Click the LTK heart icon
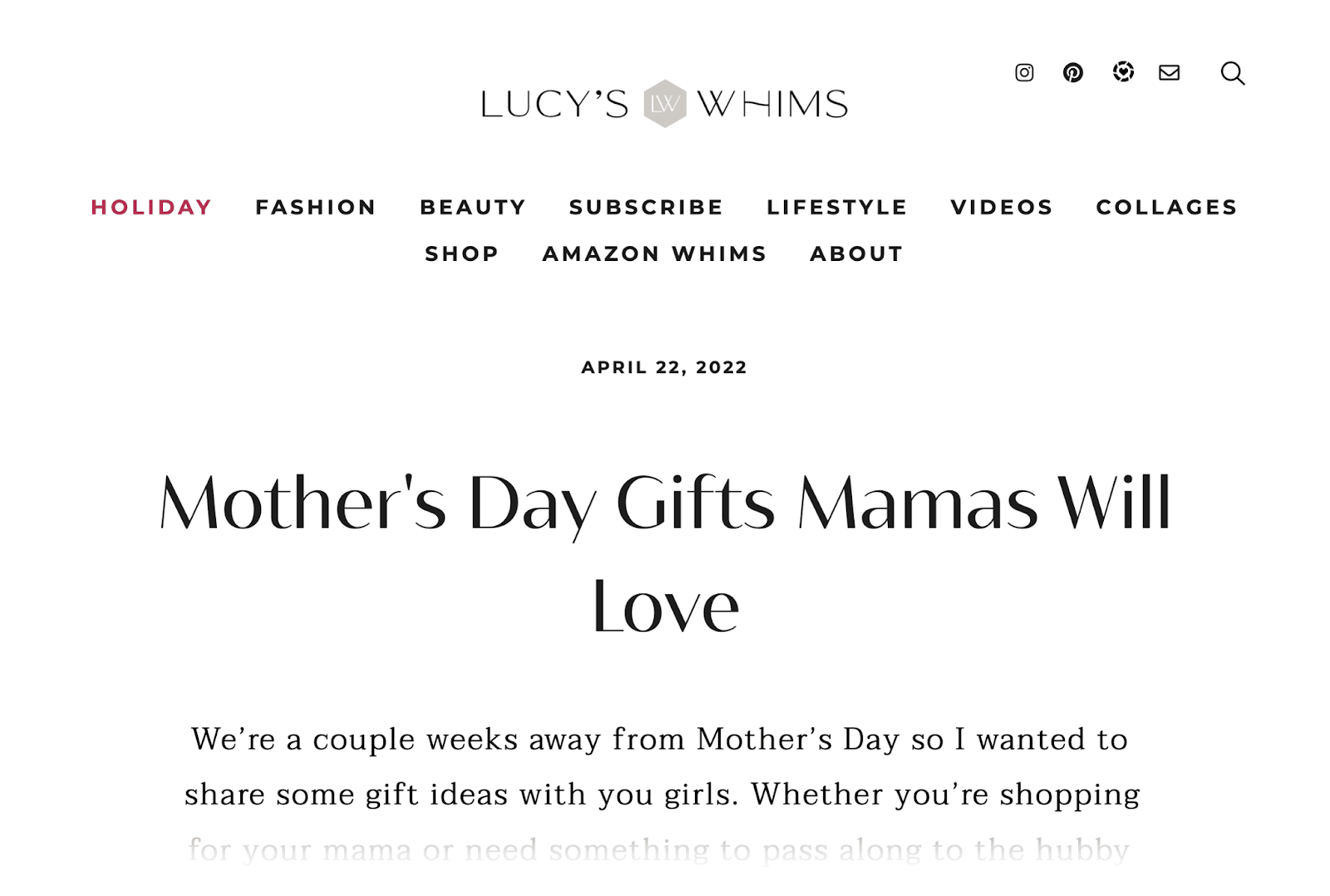 click(x=1123, y=73)
